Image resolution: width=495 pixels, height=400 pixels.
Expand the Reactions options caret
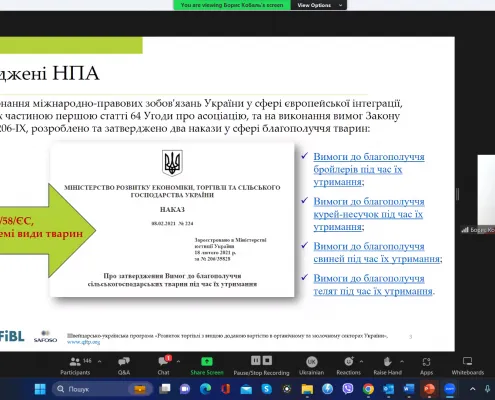(x=361, y=361)
